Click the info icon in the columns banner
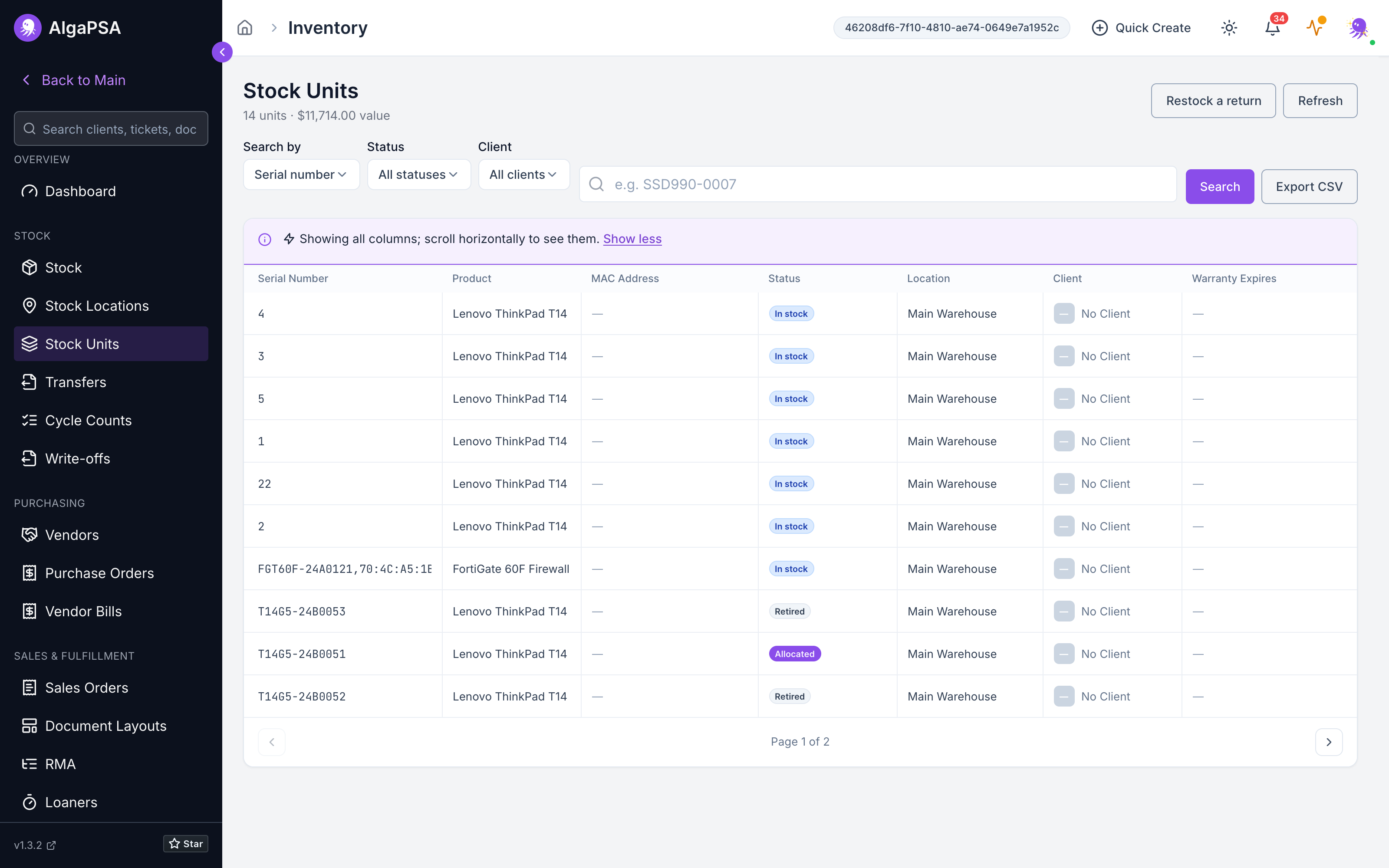The width and height of the screenshot is (1389, 868). [x=265, y=240]
